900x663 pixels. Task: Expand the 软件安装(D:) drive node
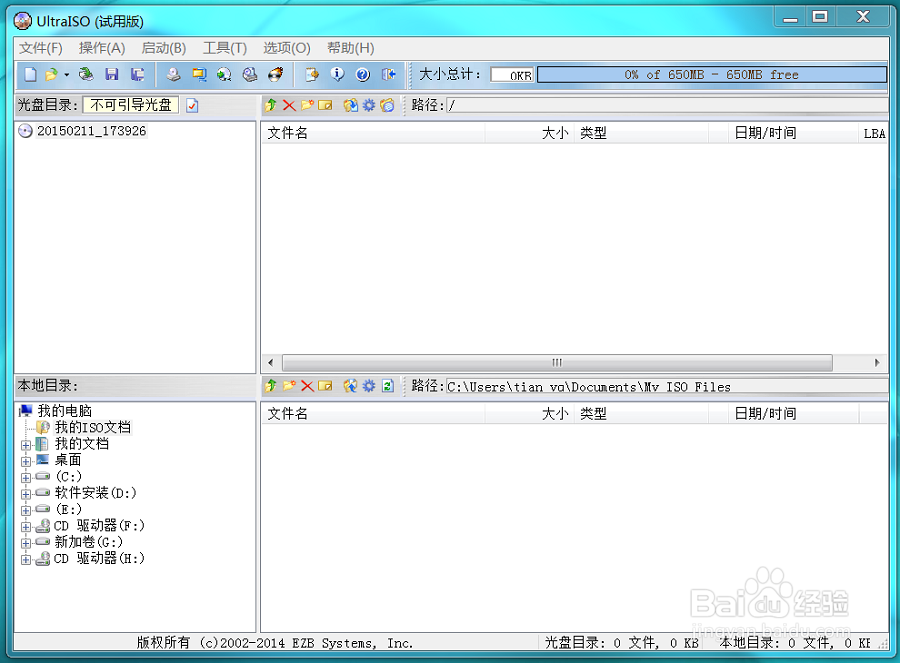tap(26, 494)
